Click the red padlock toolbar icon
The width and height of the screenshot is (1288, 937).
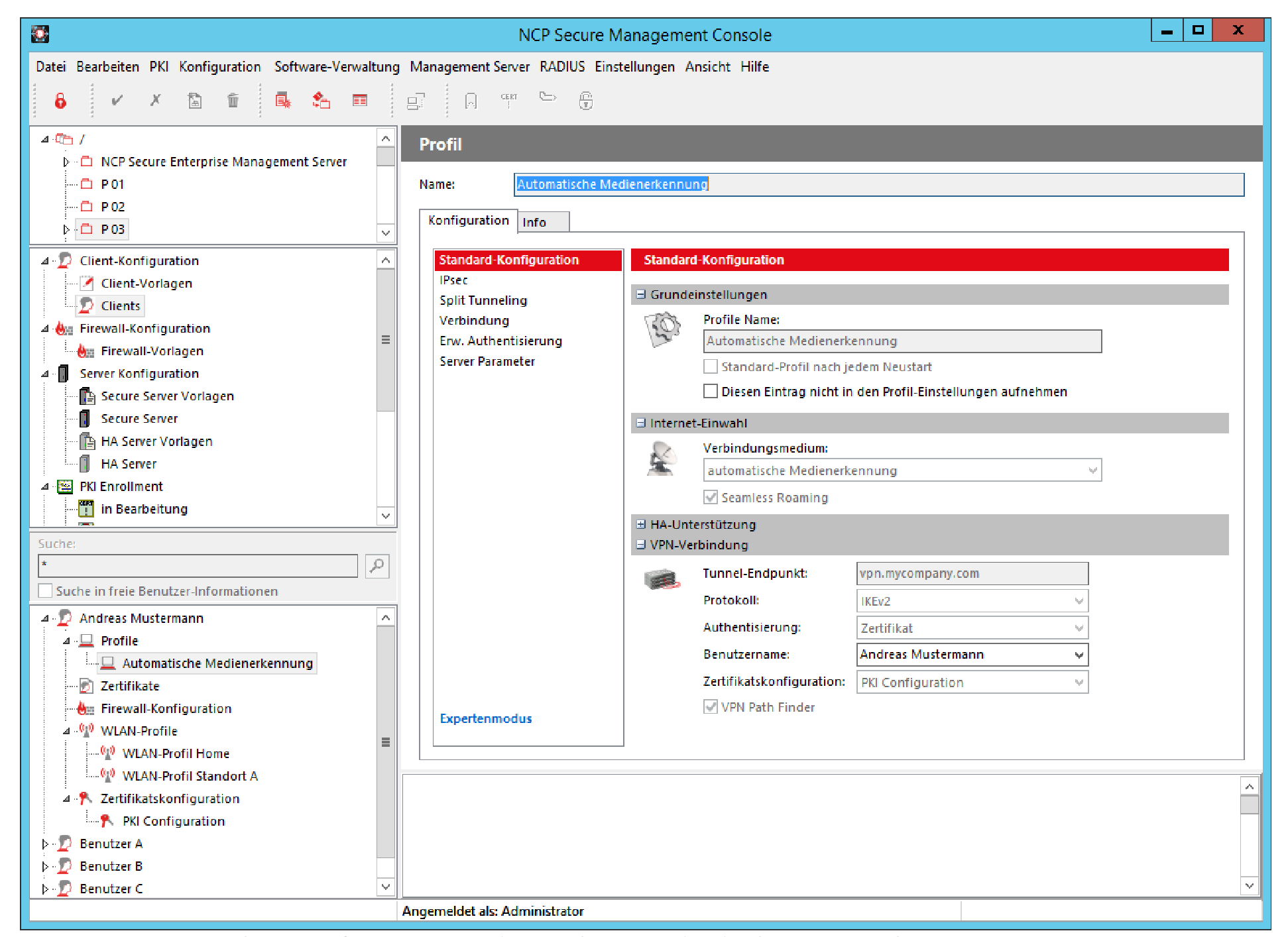60,101
